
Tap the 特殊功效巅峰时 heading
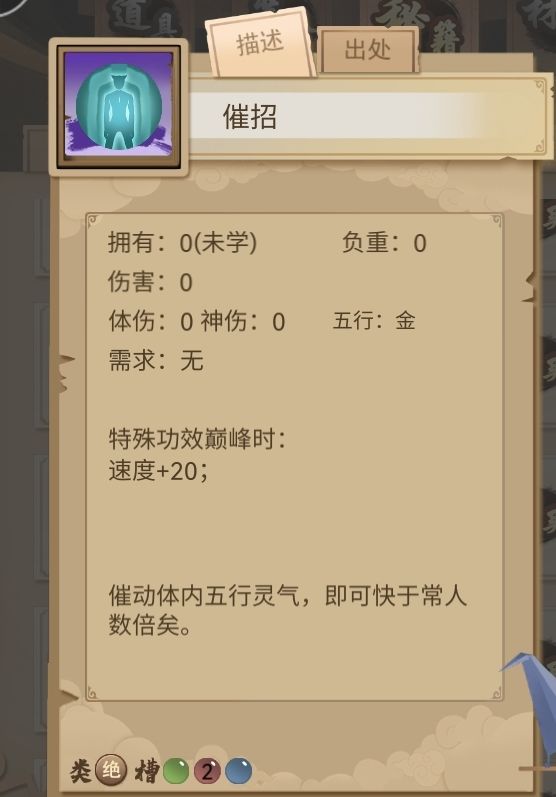197,439
